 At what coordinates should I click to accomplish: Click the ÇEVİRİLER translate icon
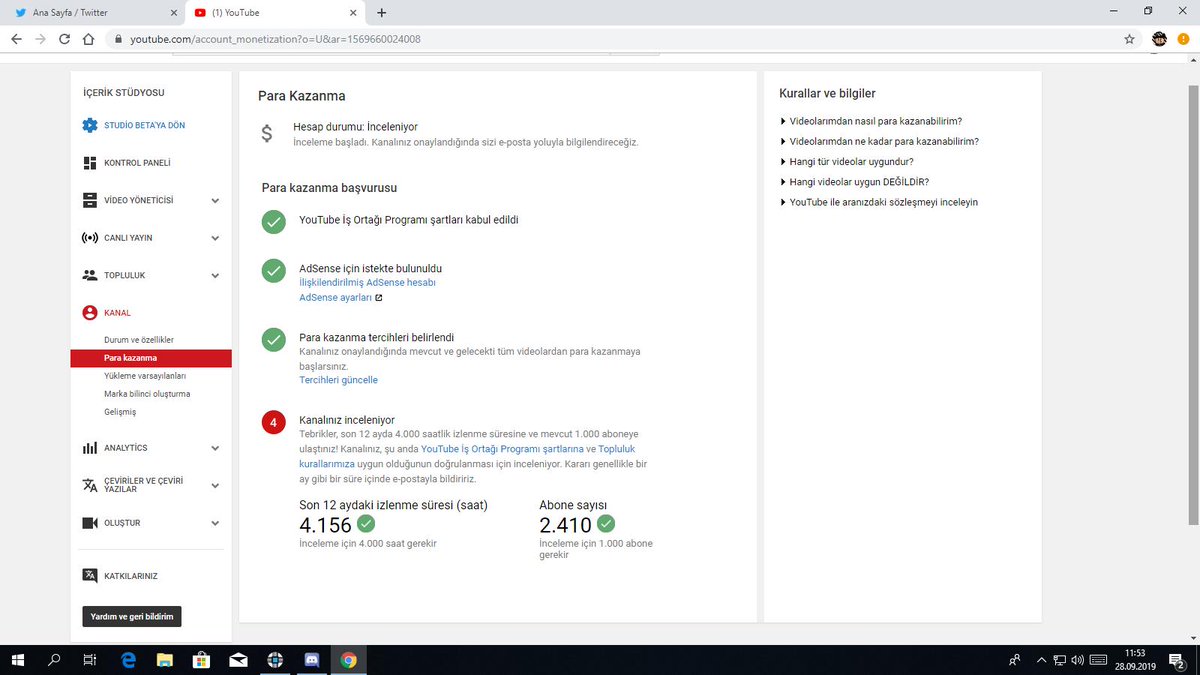coord(90,485)
